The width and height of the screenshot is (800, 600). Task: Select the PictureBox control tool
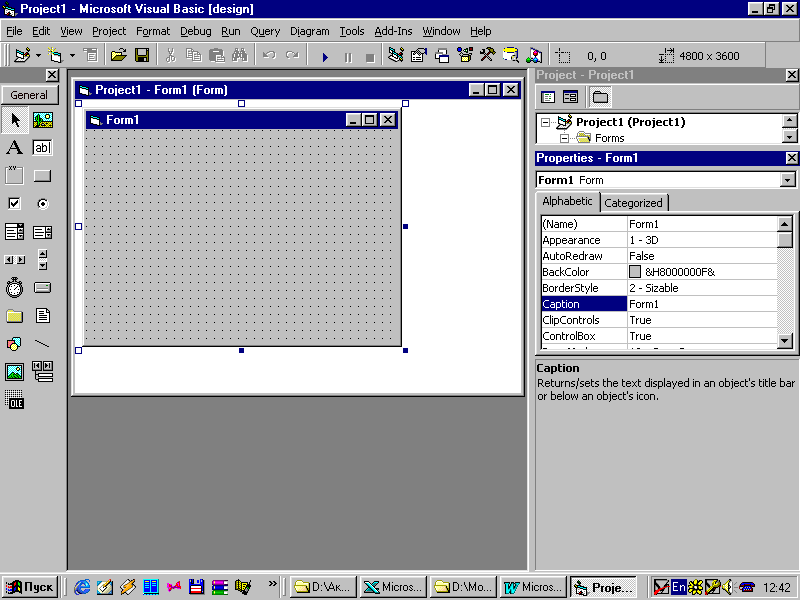[43, 120]
